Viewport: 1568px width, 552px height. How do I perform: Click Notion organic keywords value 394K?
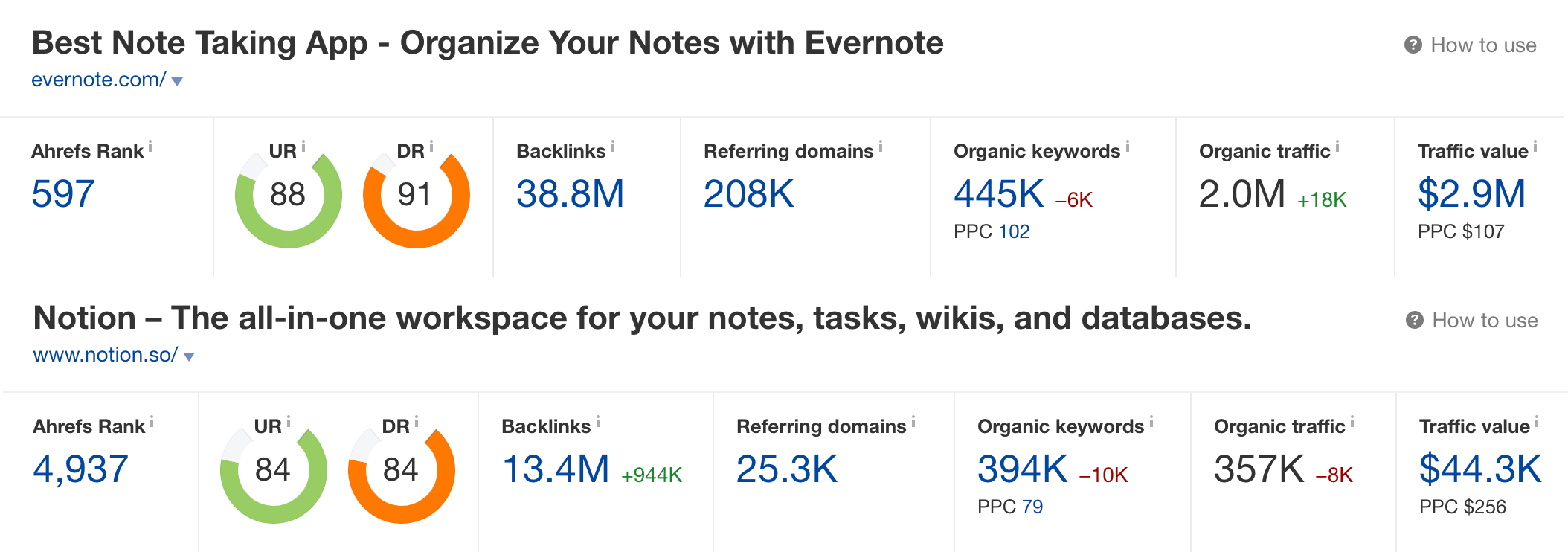1023,469
